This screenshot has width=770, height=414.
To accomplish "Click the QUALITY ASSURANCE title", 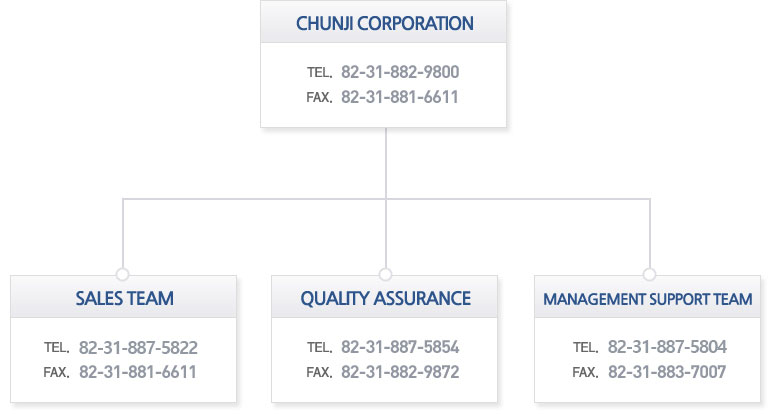I will 385,298.
